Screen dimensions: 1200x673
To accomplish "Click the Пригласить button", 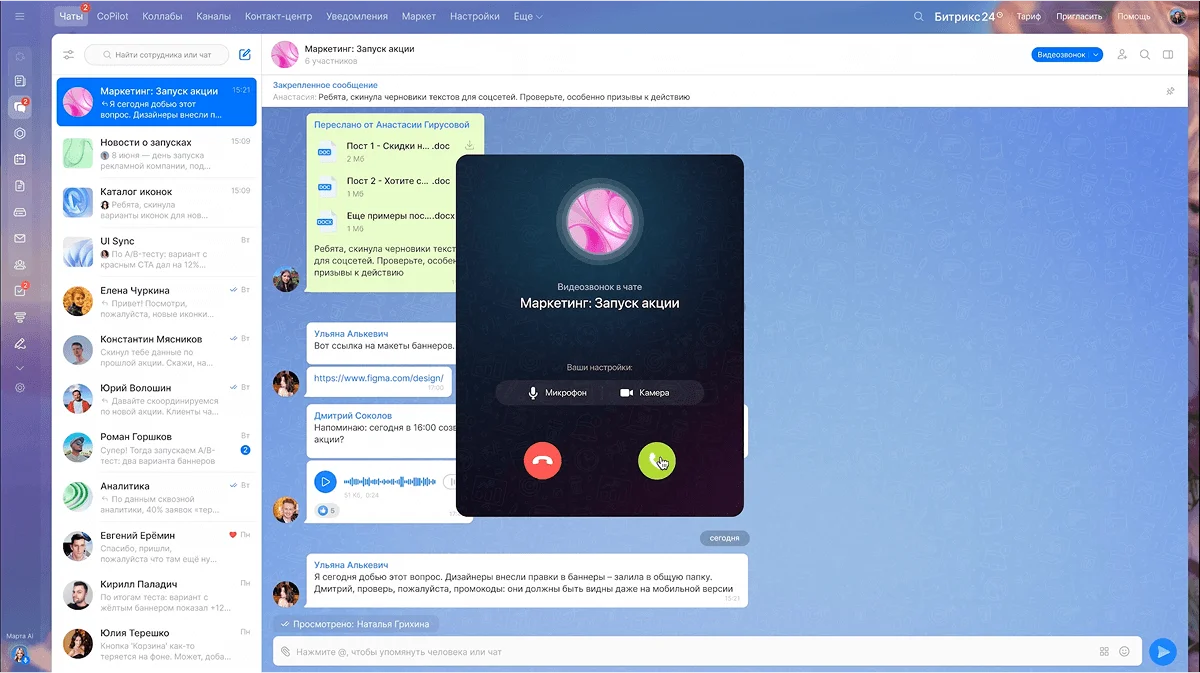I will [1078, 17].
